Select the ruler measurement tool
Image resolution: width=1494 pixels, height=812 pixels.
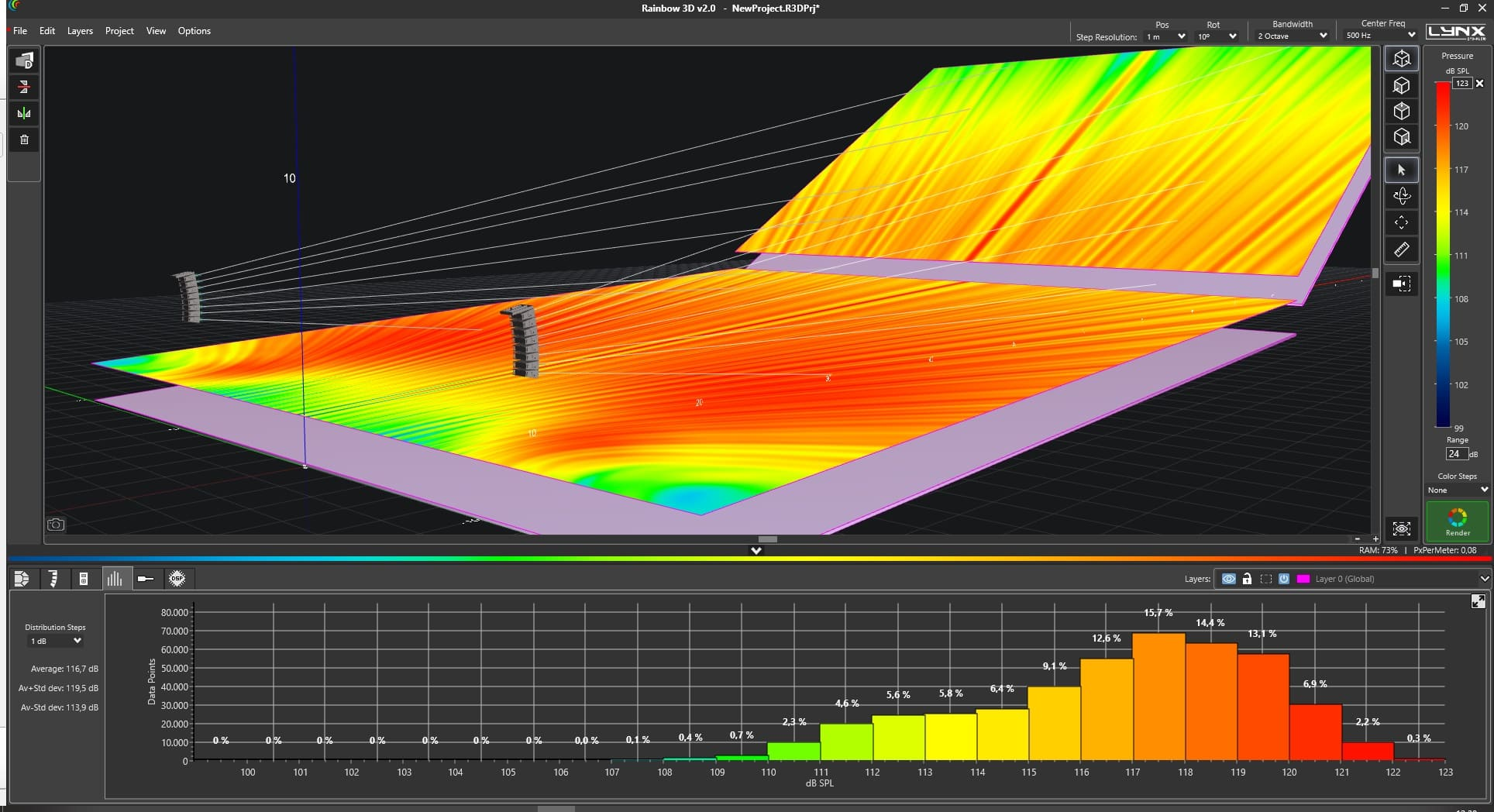pyautogui.click(x=1401, y=250)
